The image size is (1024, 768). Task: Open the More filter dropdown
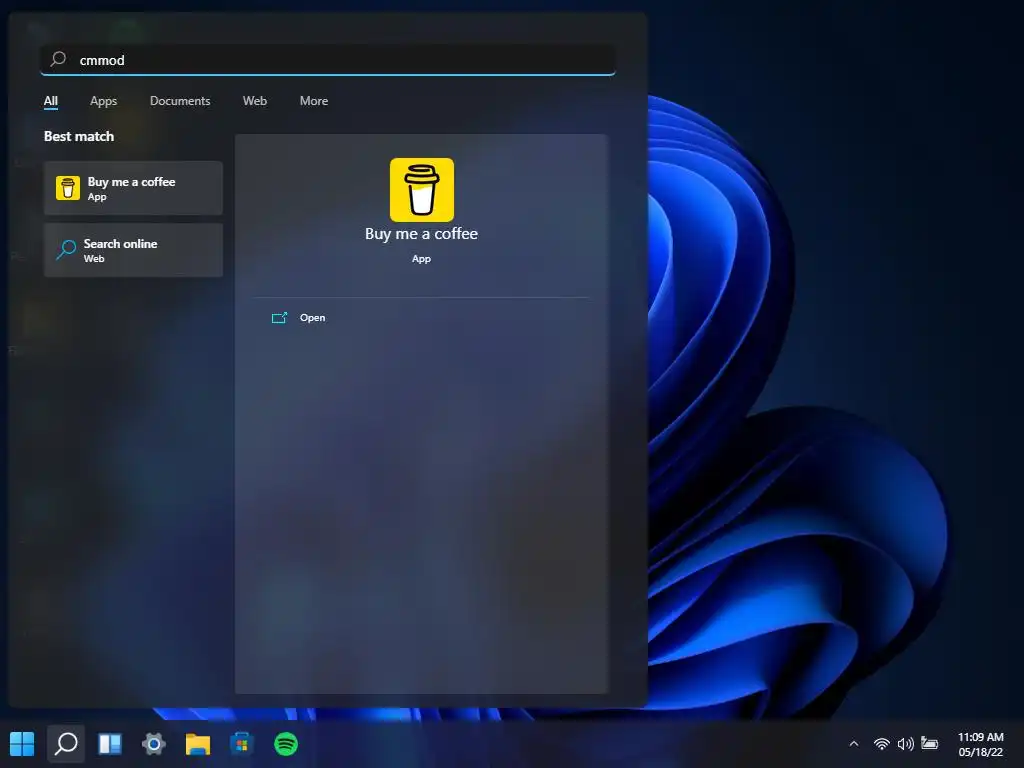tap(313, 101)
